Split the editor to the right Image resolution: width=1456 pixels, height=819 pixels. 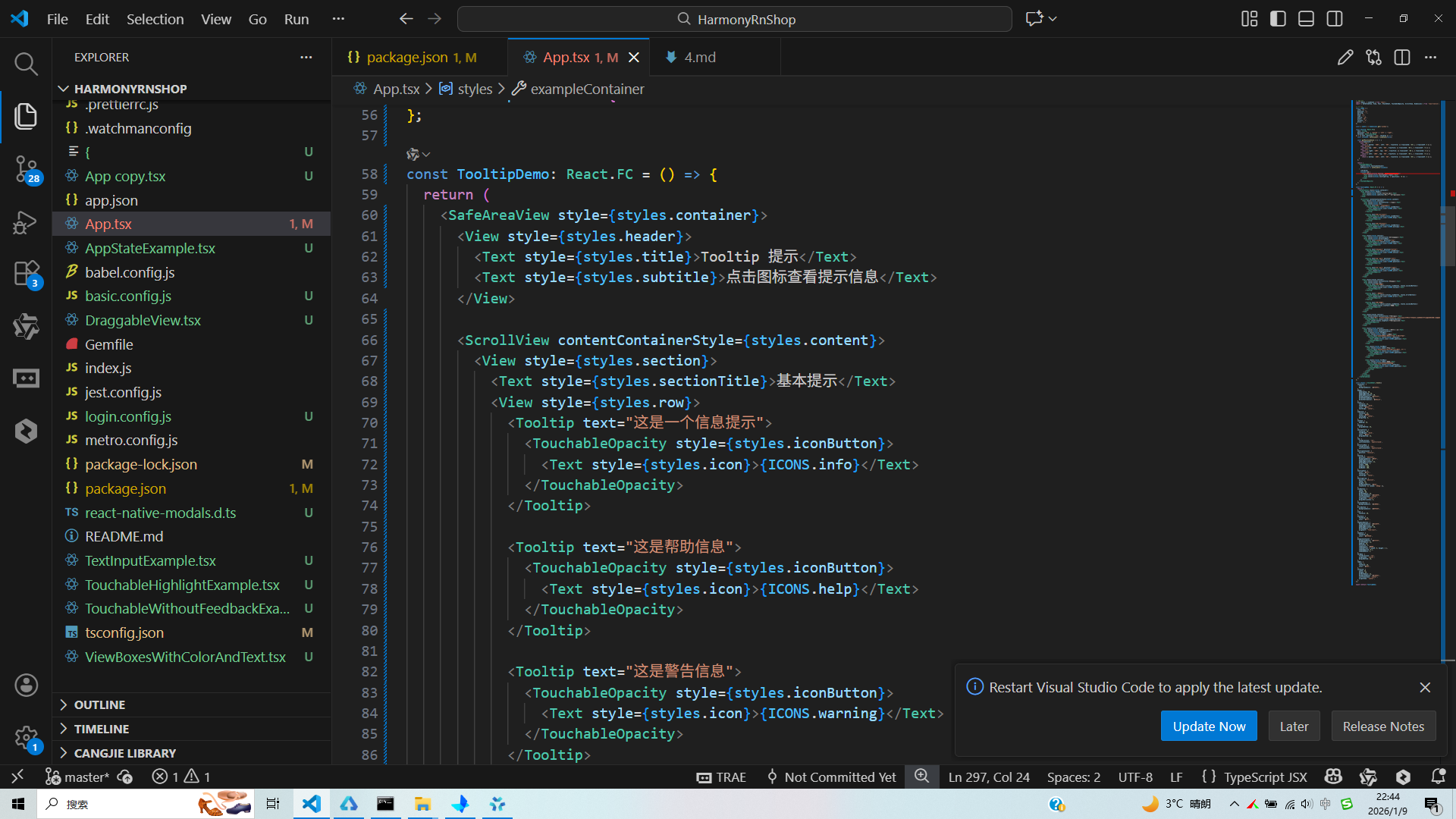coord(1402,58)
